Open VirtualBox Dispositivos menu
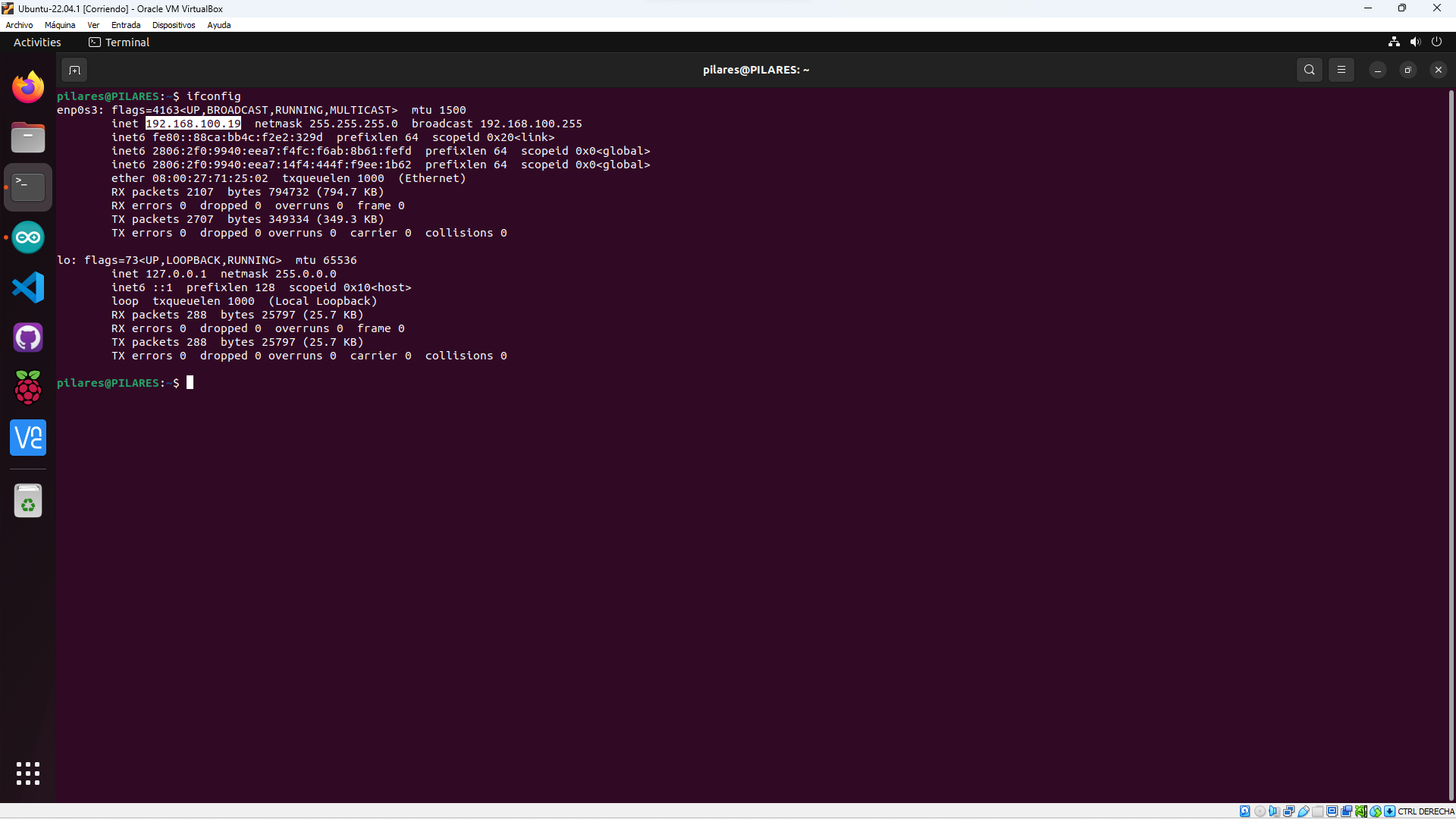This screenshot has height=819, width=1456. [174, 25]
